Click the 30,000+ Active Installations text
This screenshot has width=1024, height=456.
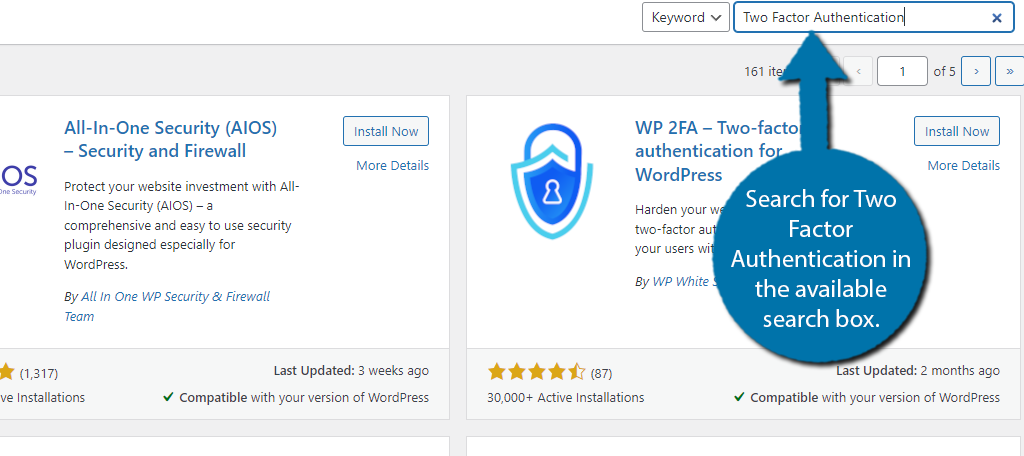coord(566,397)
